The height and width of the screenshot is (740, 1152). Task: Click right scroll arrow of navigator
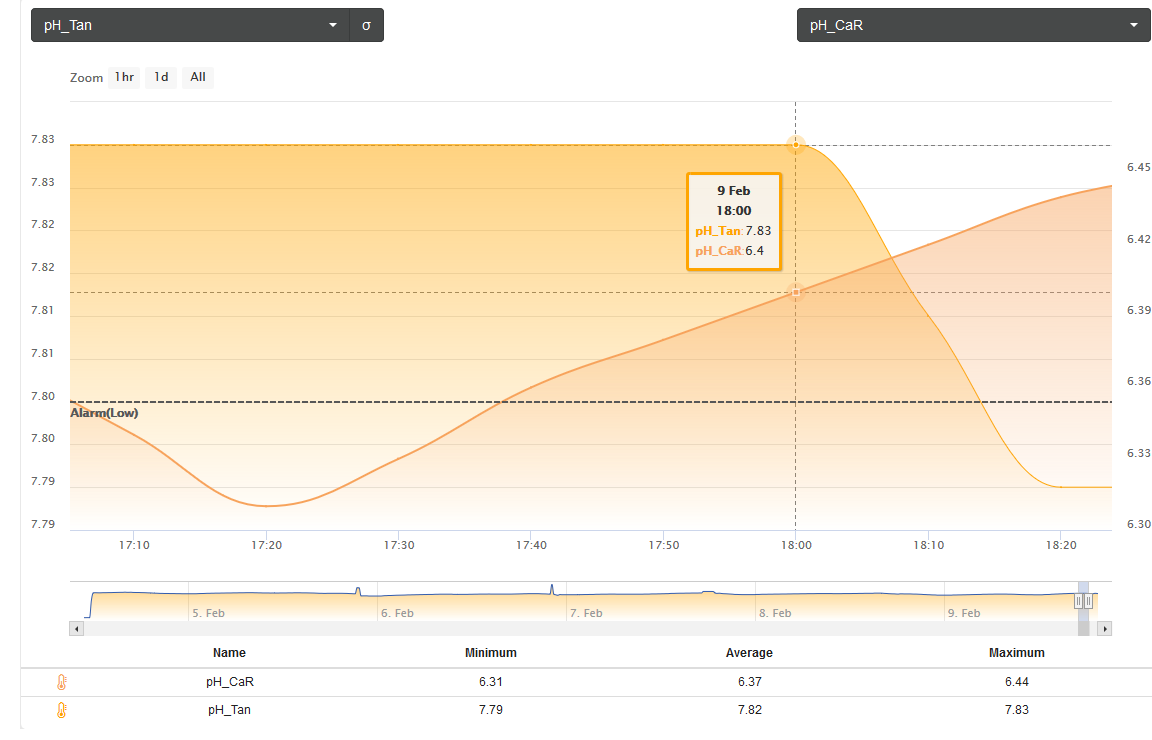coord(1104,628)
